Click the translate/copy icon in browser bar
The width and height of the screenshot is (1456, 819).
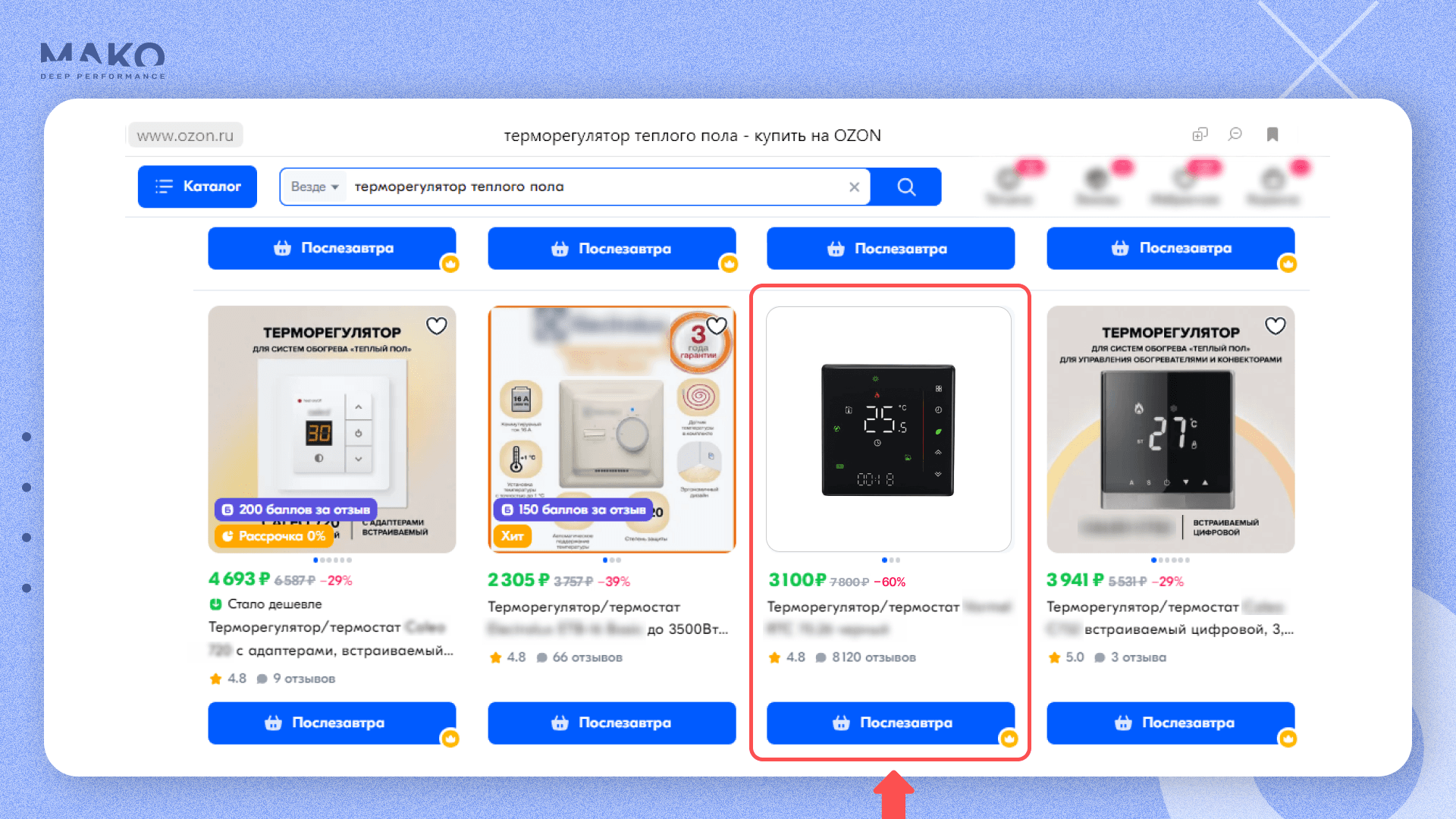(1200, 134)
